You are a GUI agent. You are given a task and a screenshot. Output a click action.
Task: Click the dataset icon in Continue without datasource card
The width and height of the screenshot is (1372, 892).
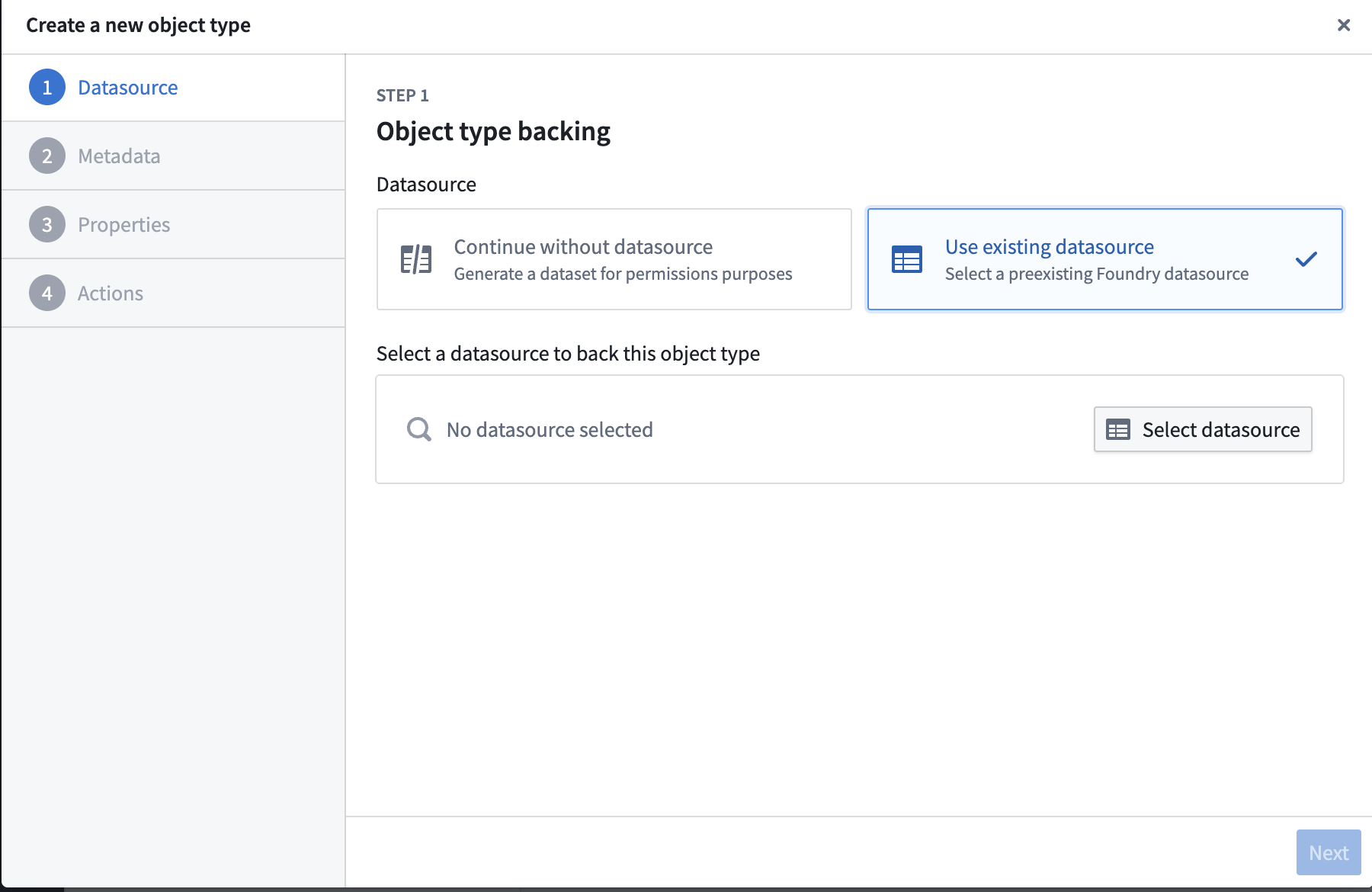[x=416, y=259]
